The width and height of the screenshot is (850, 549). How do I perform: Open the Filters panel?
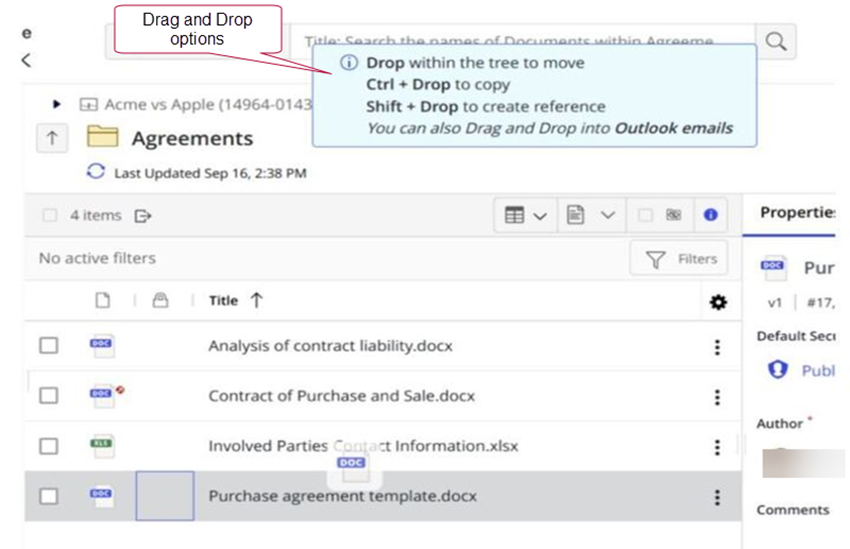[682, 259]
